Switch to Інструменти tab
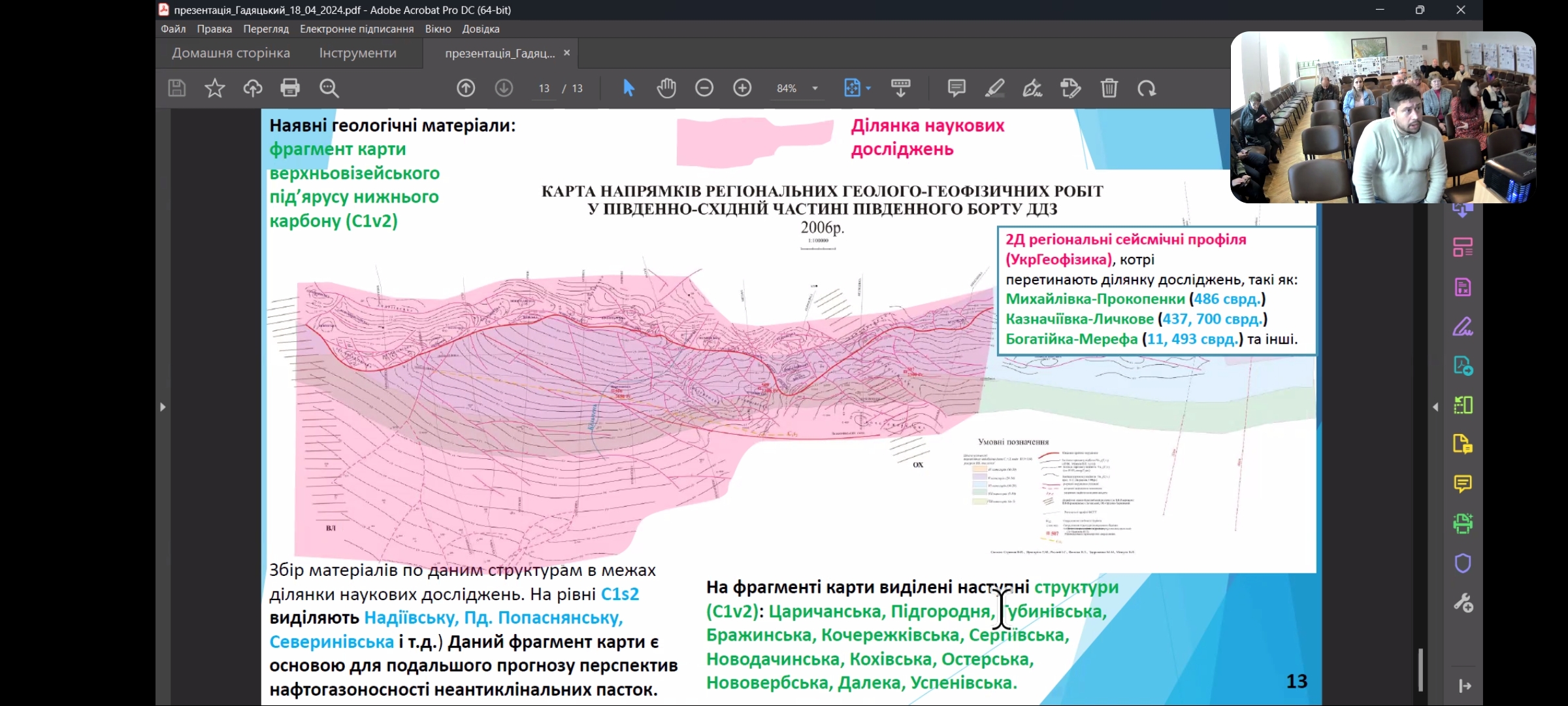Image resolution: width=1568 pixels, height=706 pixels. tap(357, 53)
